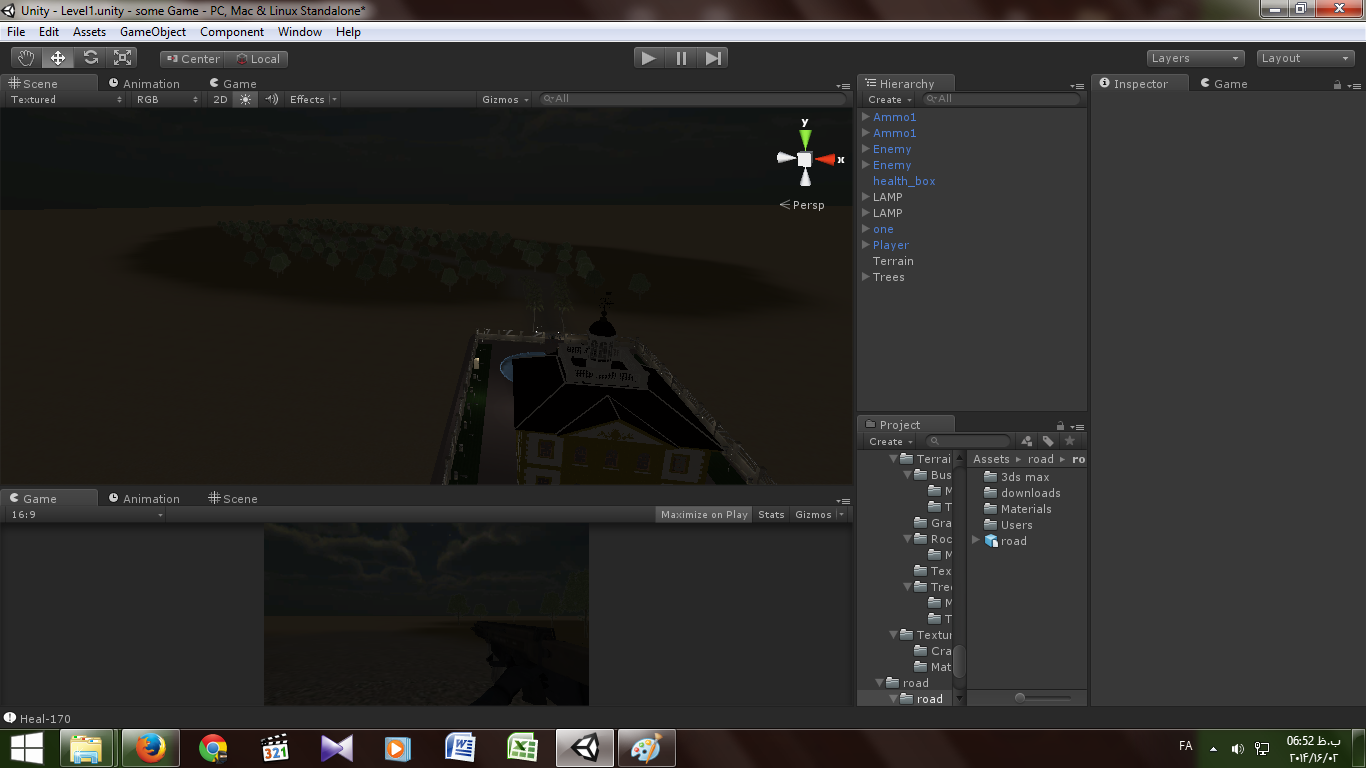Select the Rotate tool
The image size is (1366, 768).
point(90,58)
